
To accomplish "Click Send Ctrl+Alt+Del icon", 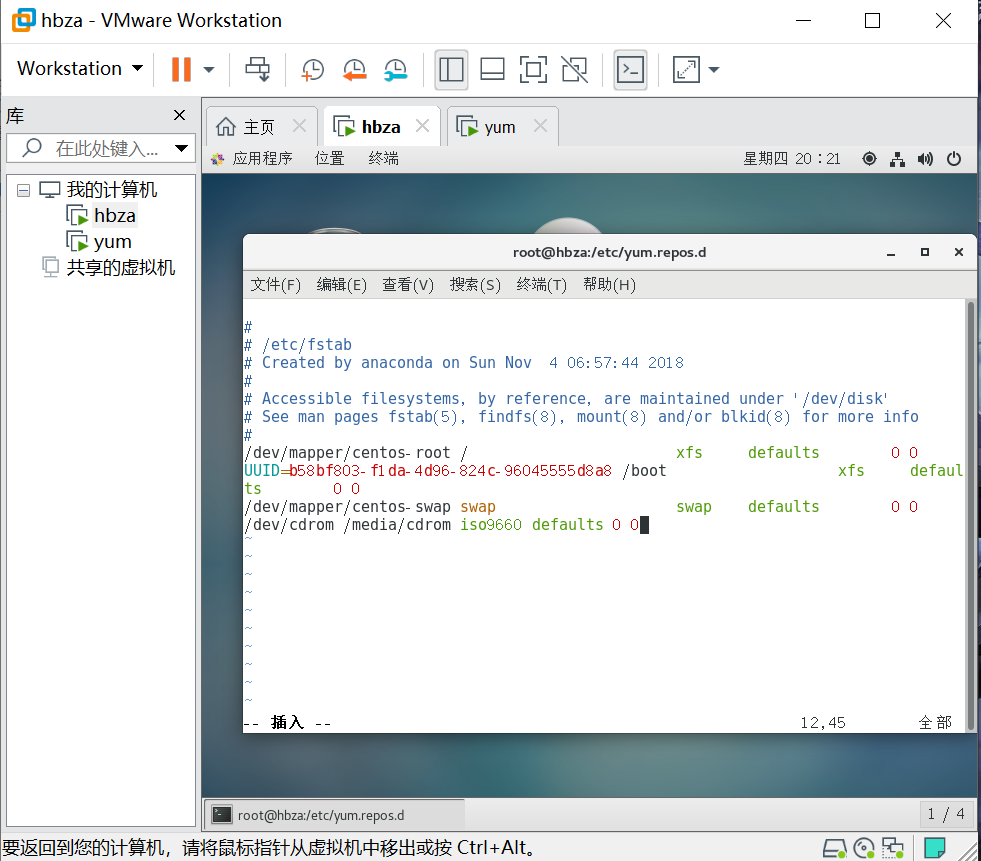I will (x=257, y=69).
